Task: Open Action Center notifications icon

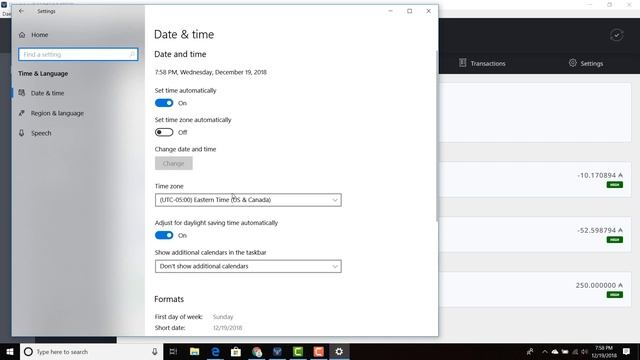Action: 627,351
